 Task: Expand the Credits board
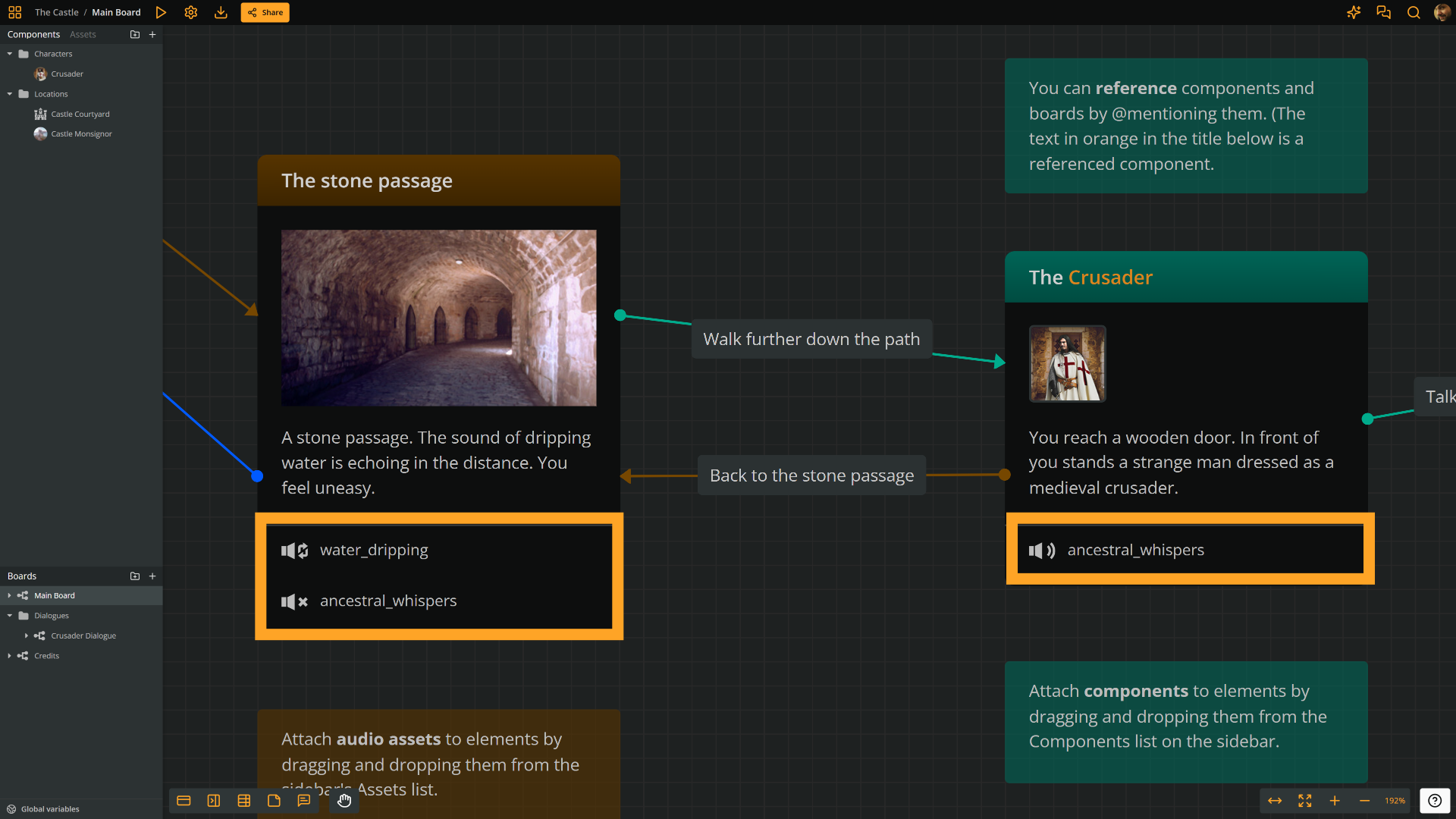(10, 656)
